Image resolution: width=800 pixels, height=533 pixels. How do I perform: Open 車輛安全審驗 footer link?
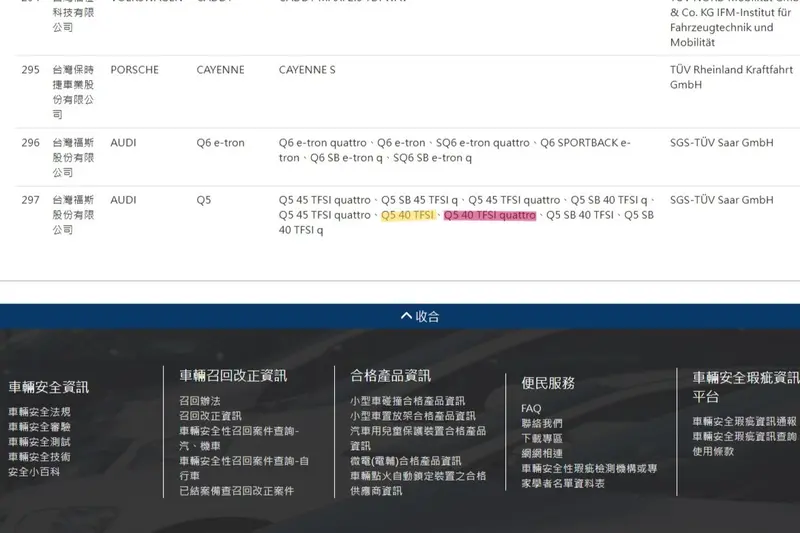tap(39, 426)
